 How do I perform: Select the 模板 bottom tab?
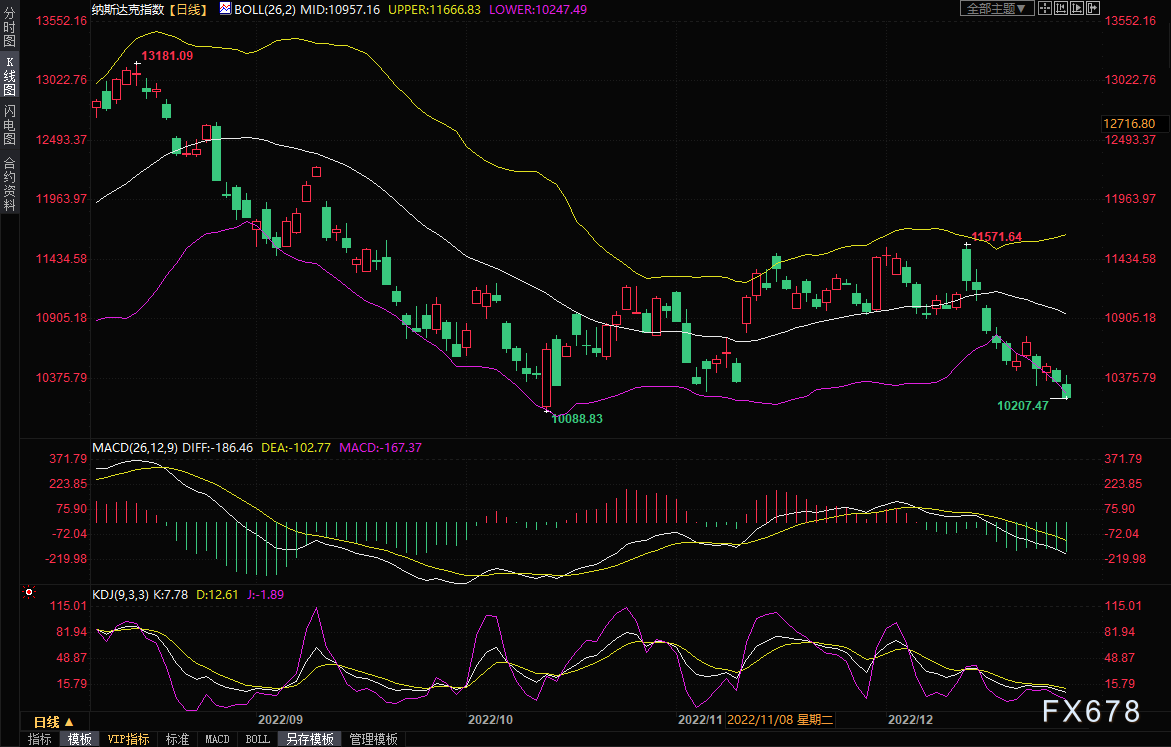[80, 739]
